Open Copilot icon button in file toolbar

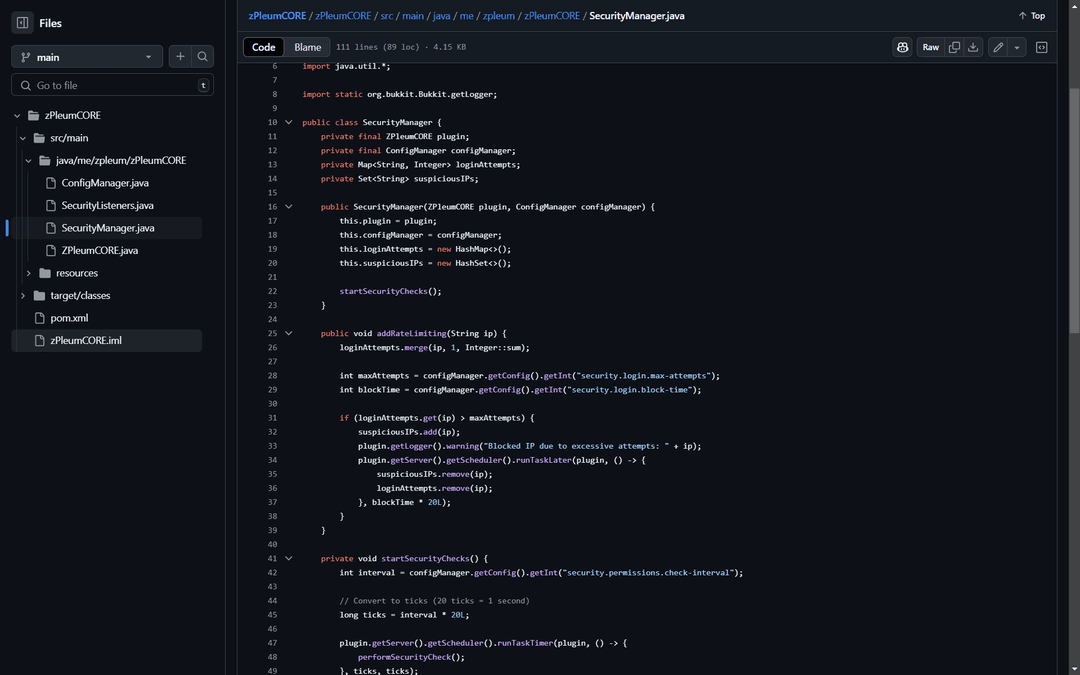point(902,47)
